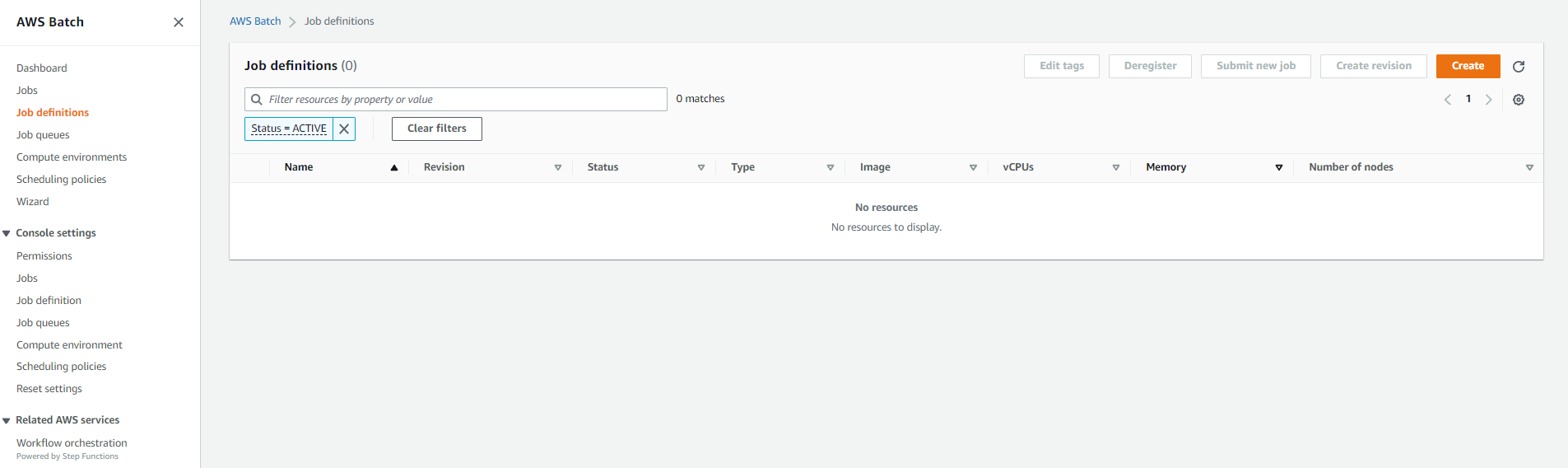Click the Number of nodes column header
Screen dimensions: 1568x468
point(1351,167)
